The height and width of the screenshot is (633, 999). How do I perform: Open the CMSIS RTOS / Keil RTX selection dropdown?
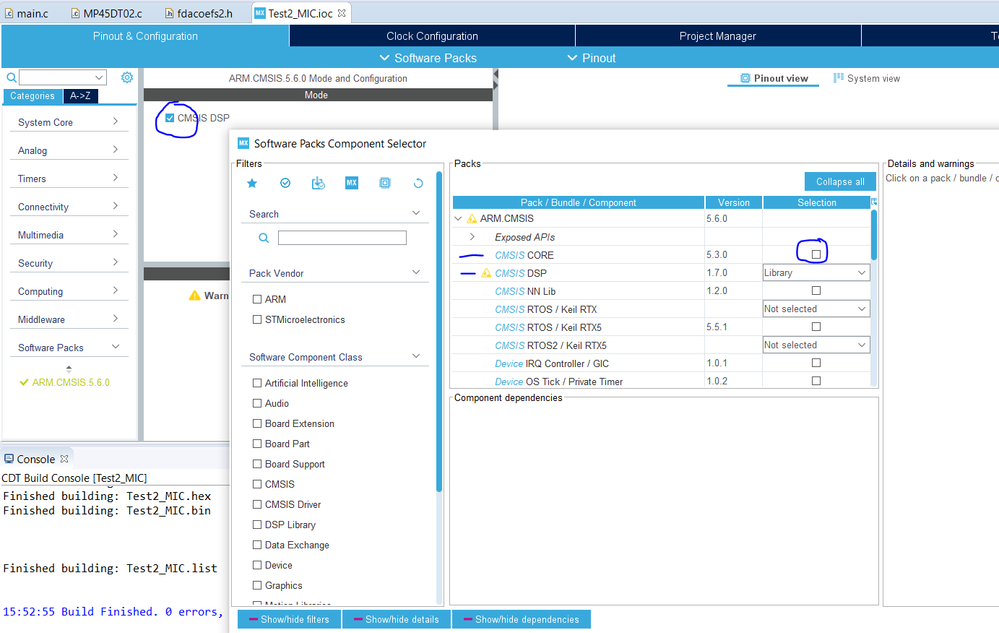click(x=816, y=309)
